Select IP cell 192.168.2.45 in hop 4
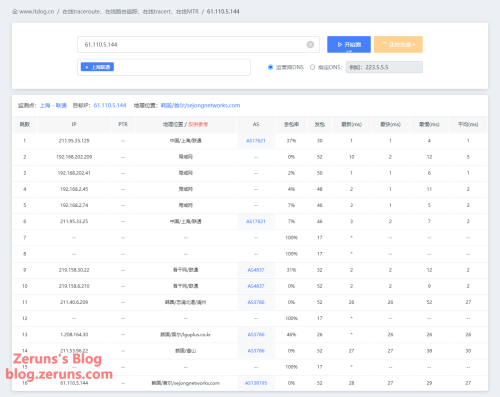500x397 pixels. point(74,189)
